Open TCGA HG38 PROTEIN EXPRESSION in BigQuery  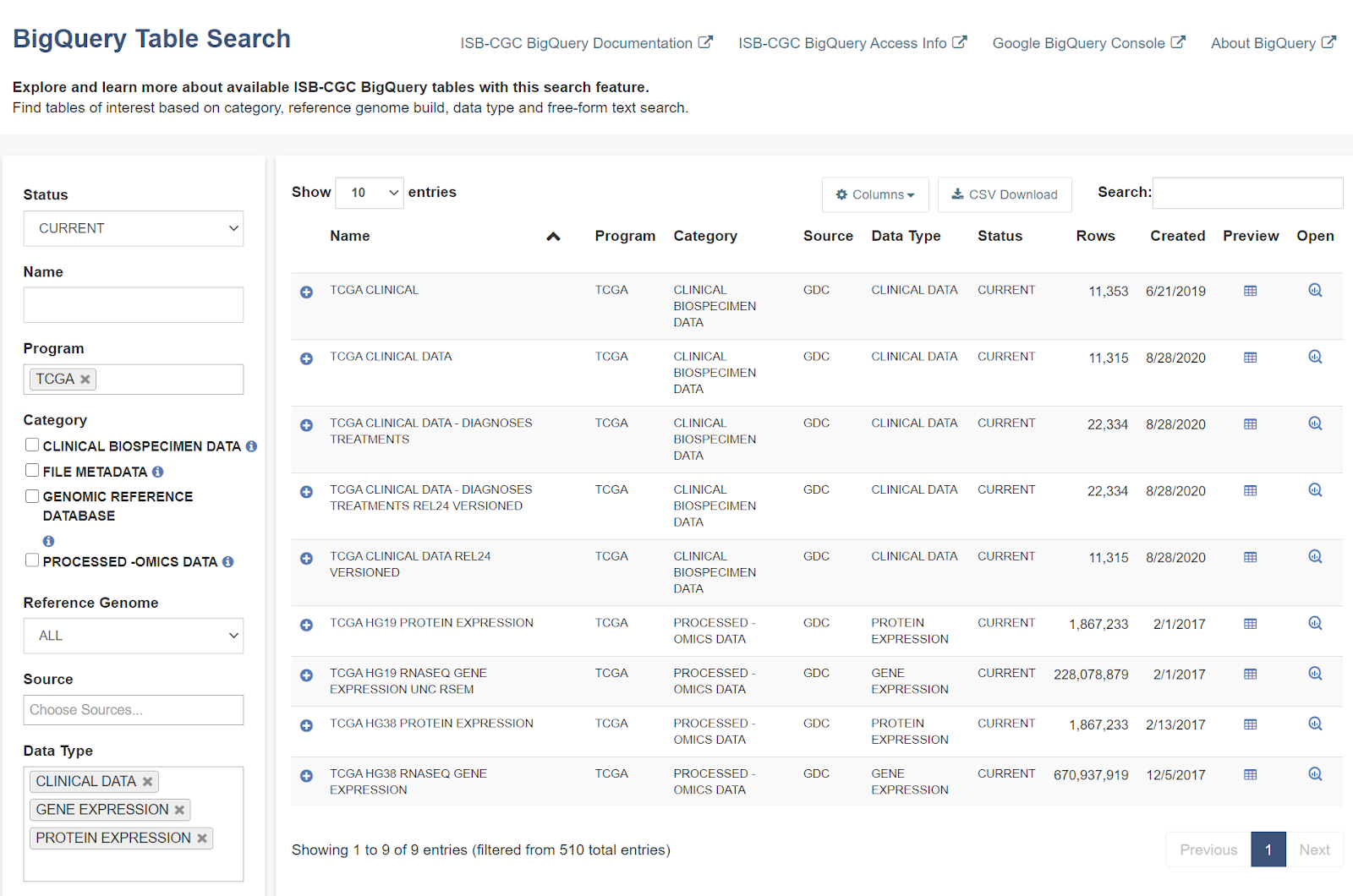coord(1315,724)
